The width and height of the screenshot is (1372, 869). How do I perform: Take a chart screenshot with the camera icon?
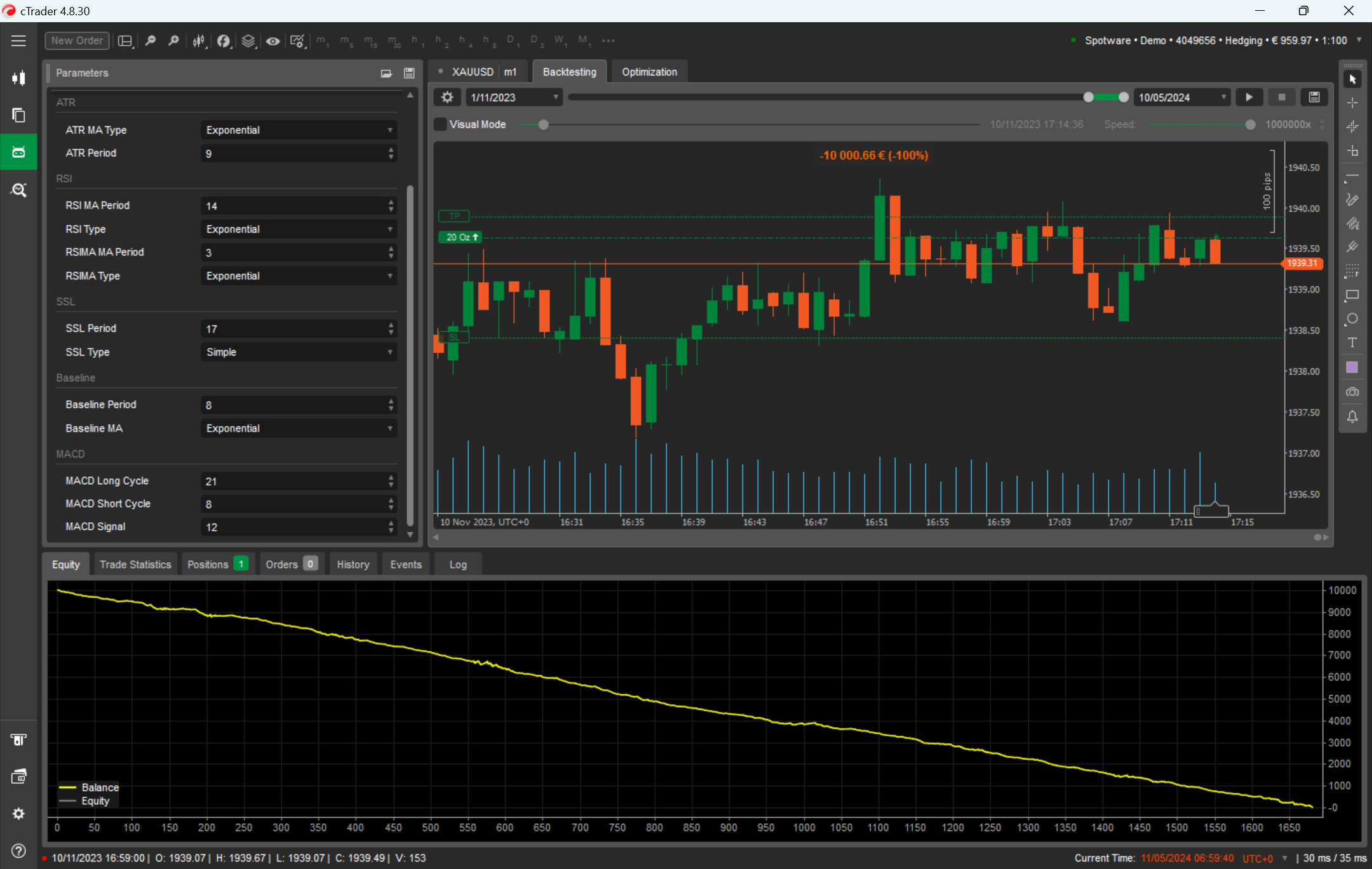[x=1352, y=392]
